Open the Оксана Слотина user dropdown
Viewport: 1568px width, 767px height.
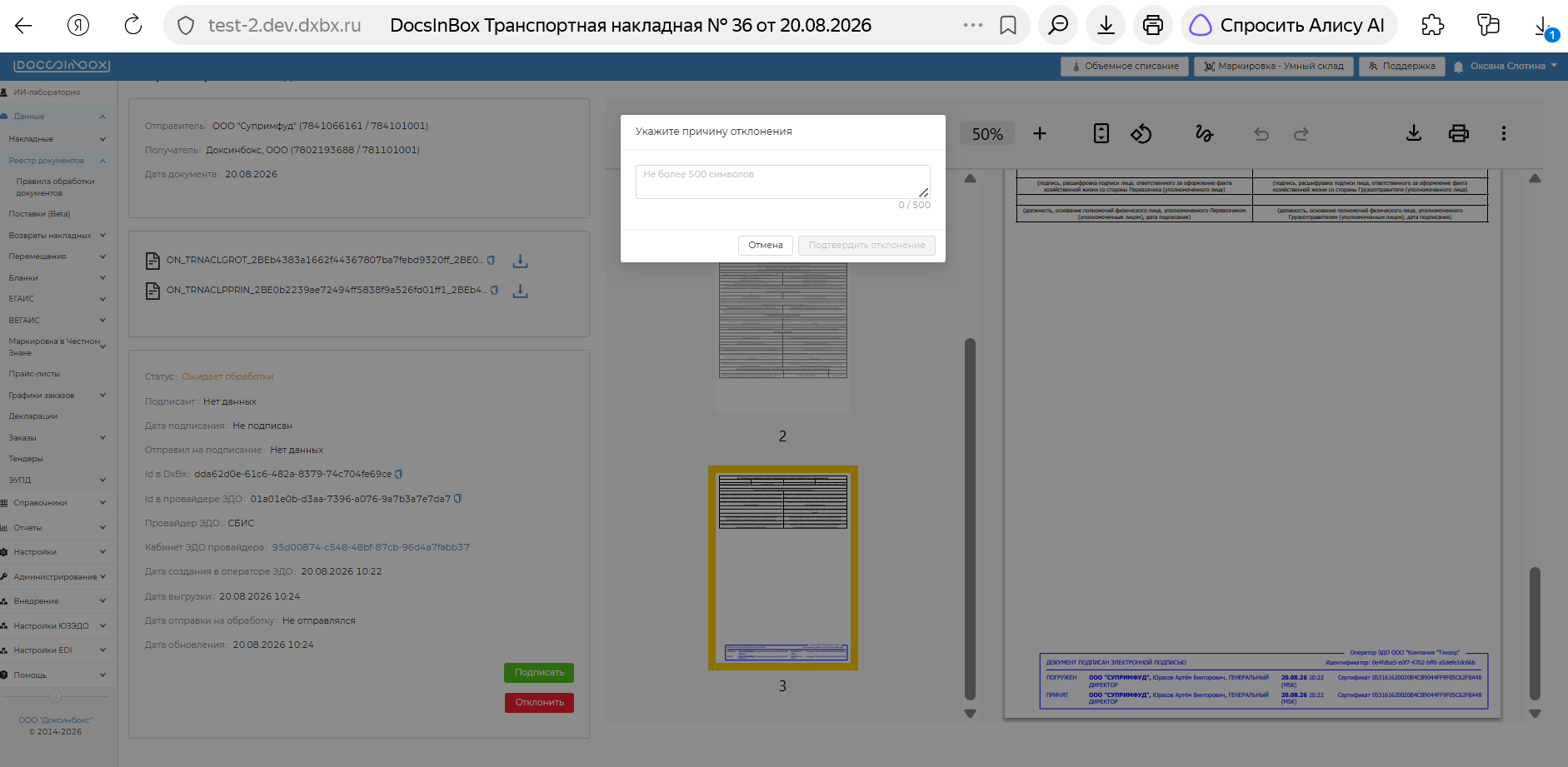[x=1506, y=66]
